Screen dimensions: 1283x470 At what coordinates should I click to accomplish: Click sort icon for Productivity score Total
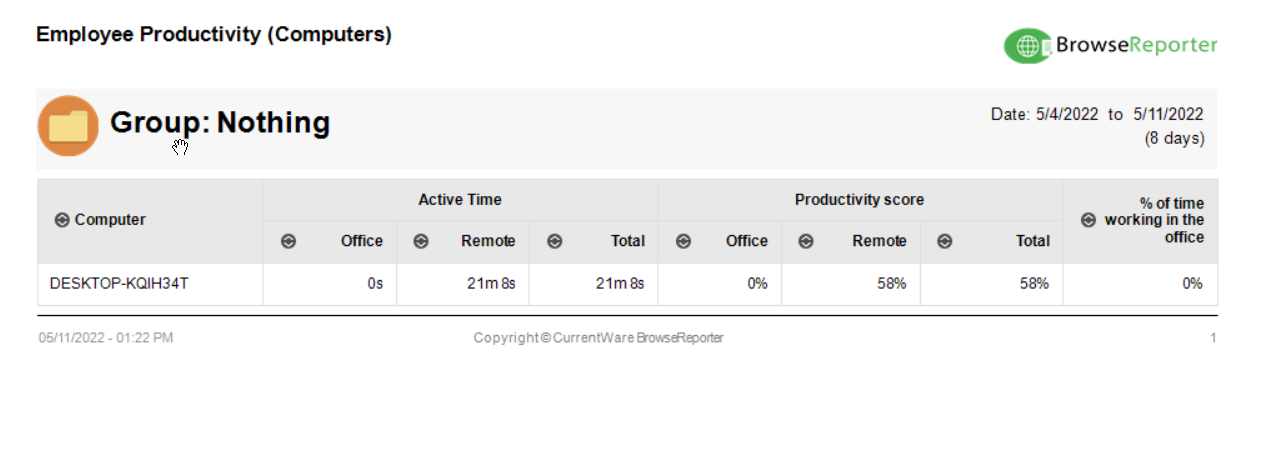[945, 241]
